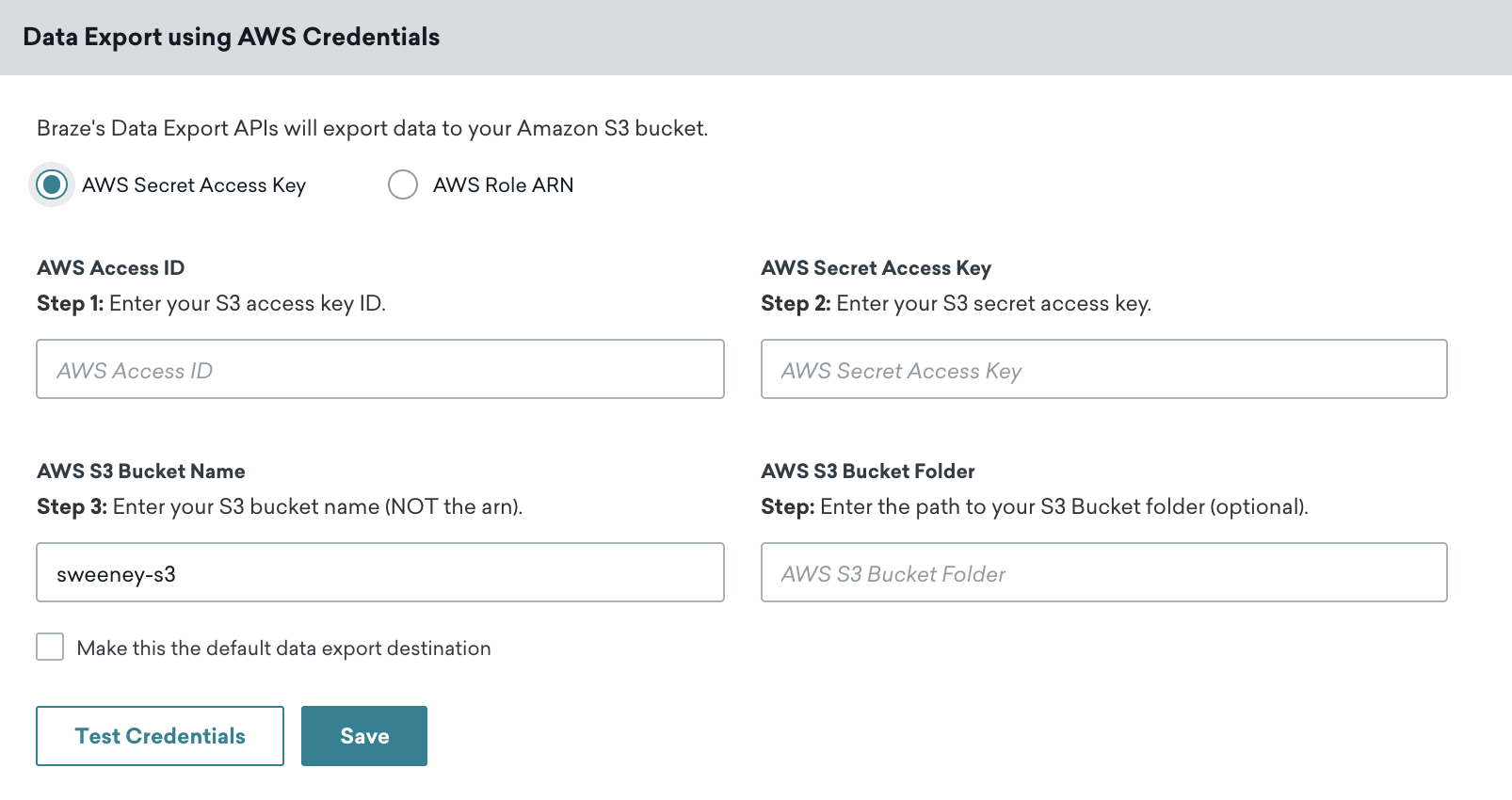Click the 'AWS S3 Bucket Folder' field heading

(x=867, y=472)
